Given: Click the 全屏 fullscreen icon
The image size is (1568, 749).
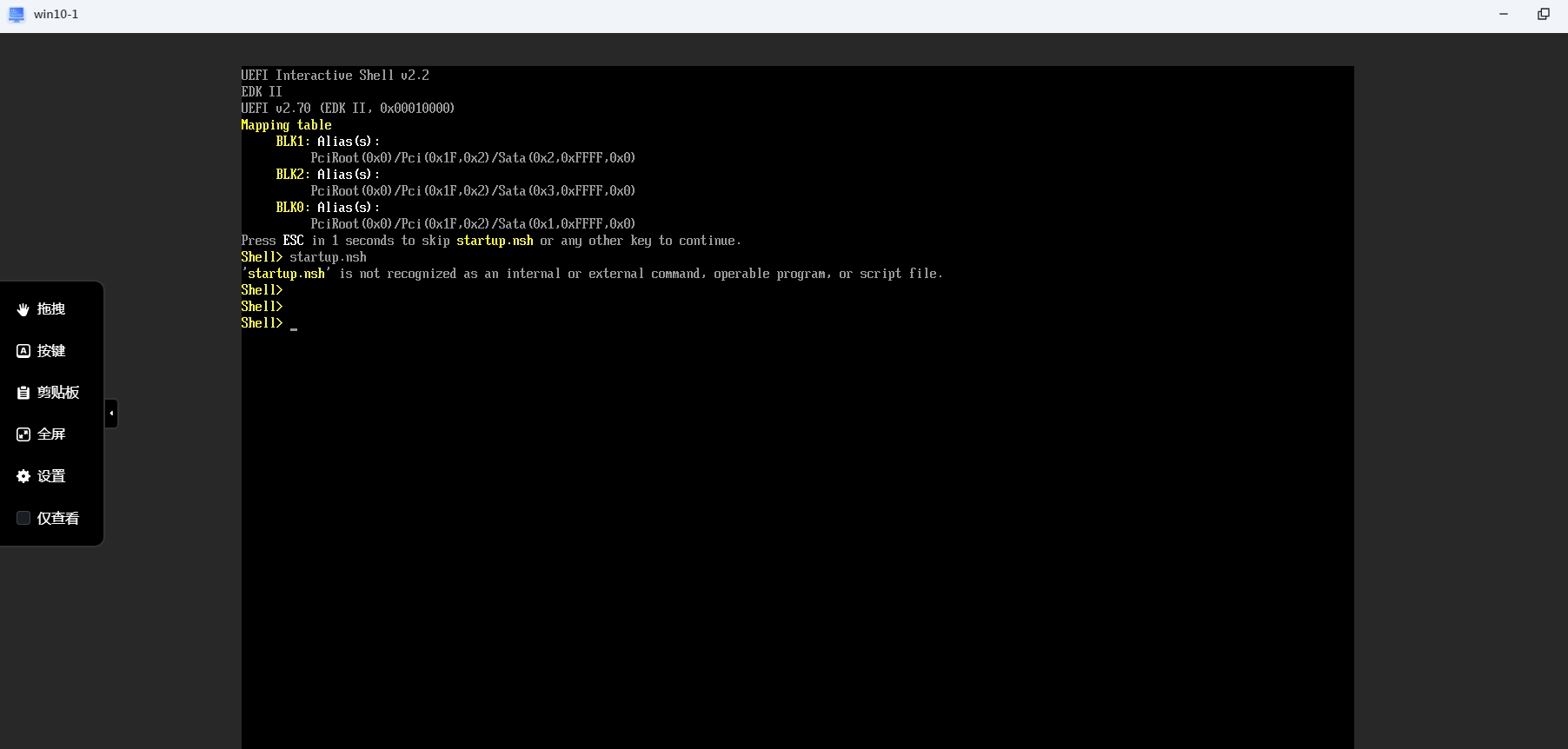Looking at the screenshot, I should 23,434.
